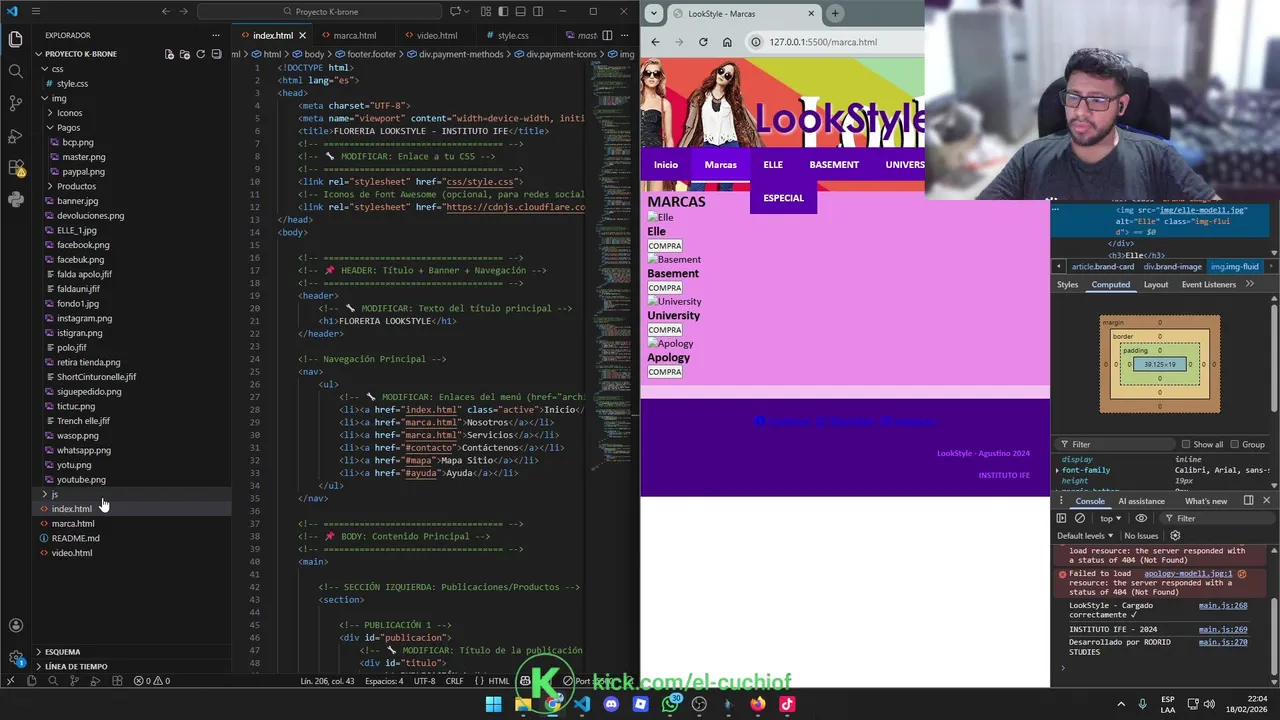Reload the Chrome page
Screen dimensions: 1280x720
703,42
